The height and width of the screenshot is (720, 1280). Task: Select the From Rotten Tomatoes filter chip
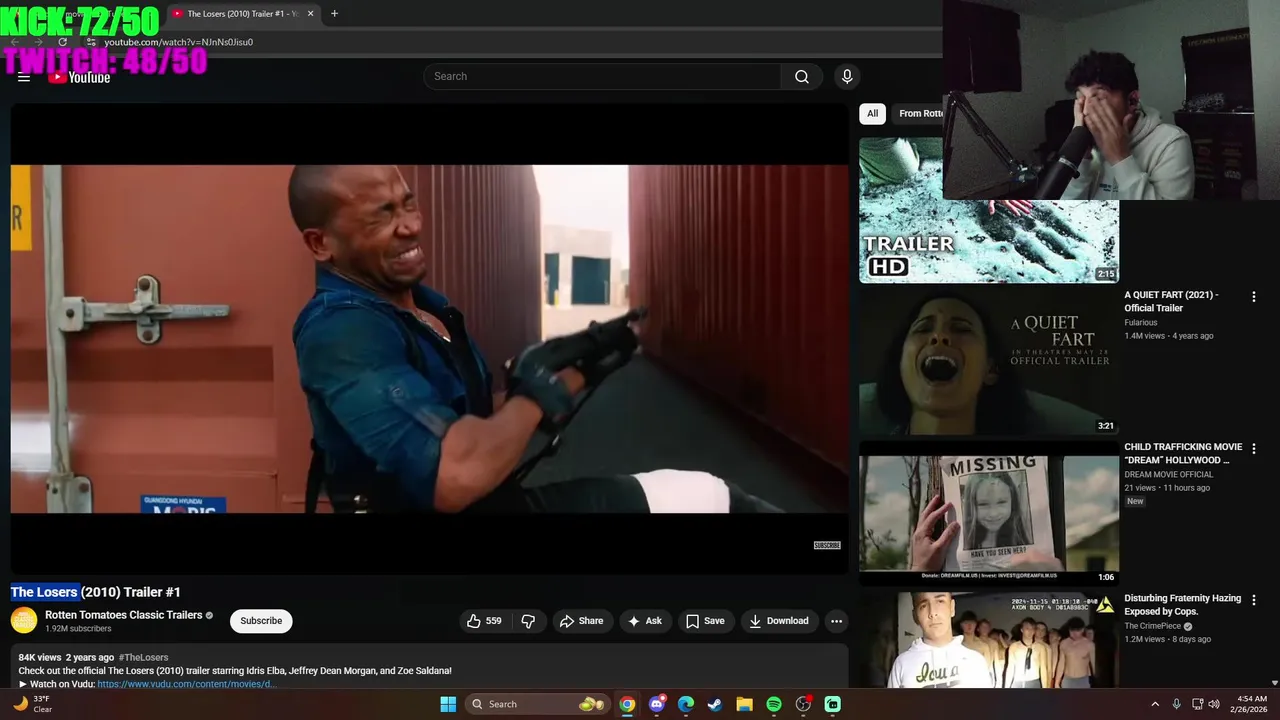pyautogui.click(x=918, y=114)
